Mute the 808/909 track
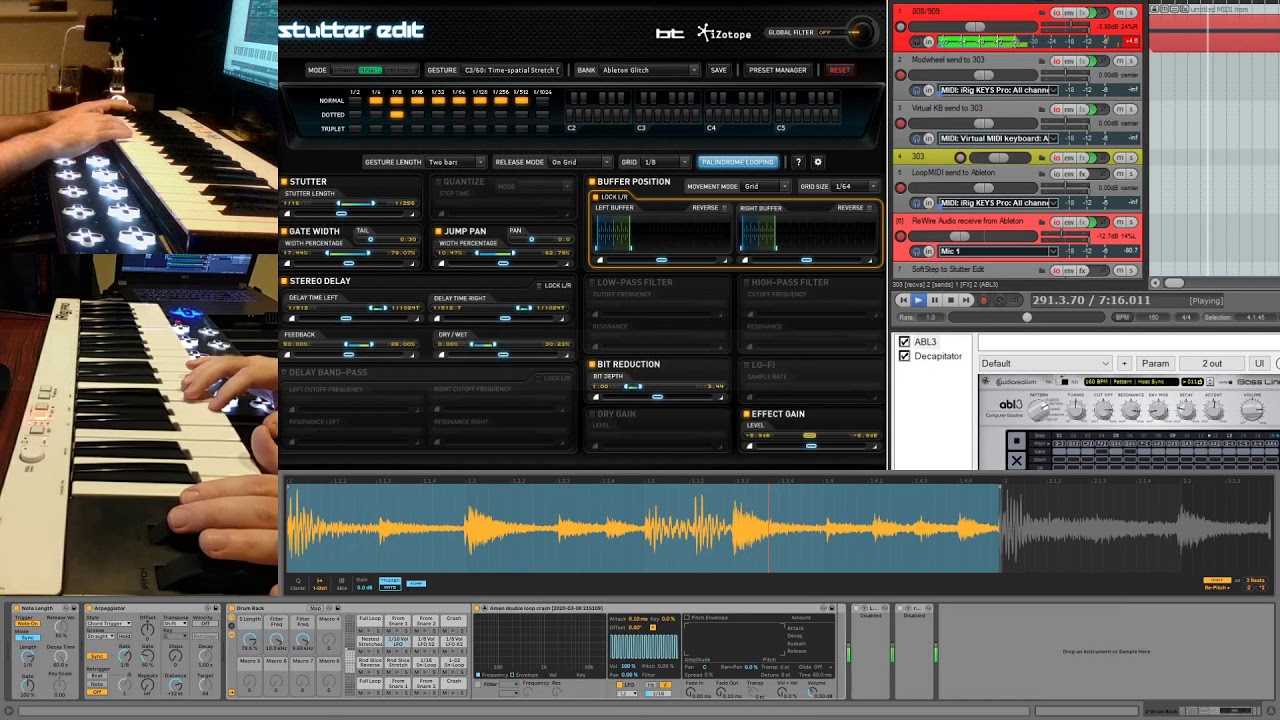Viewport: 1280px width, 720px height. click(x=1119, y=13)
